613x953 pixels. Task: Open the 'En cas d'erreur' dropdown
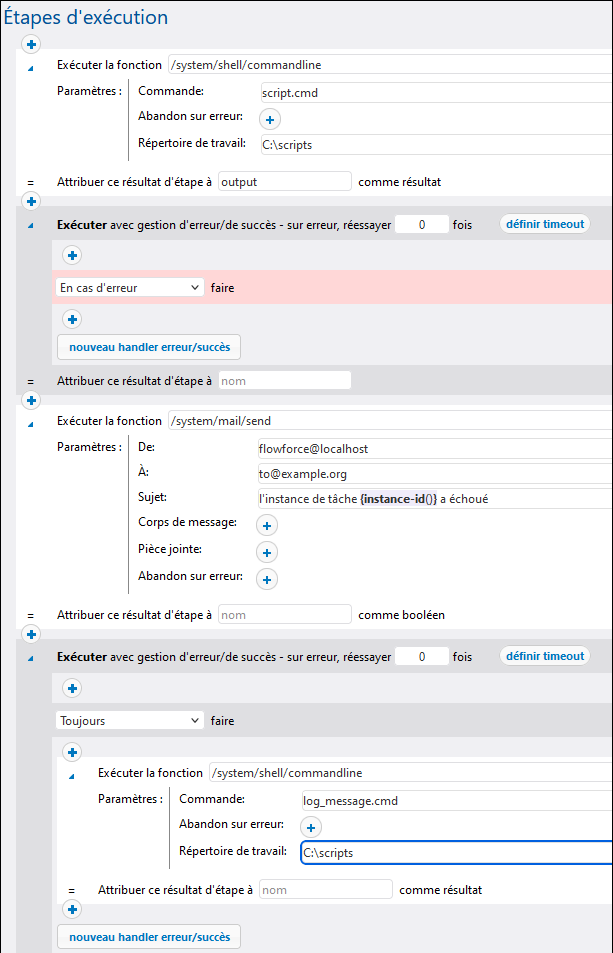130,288
